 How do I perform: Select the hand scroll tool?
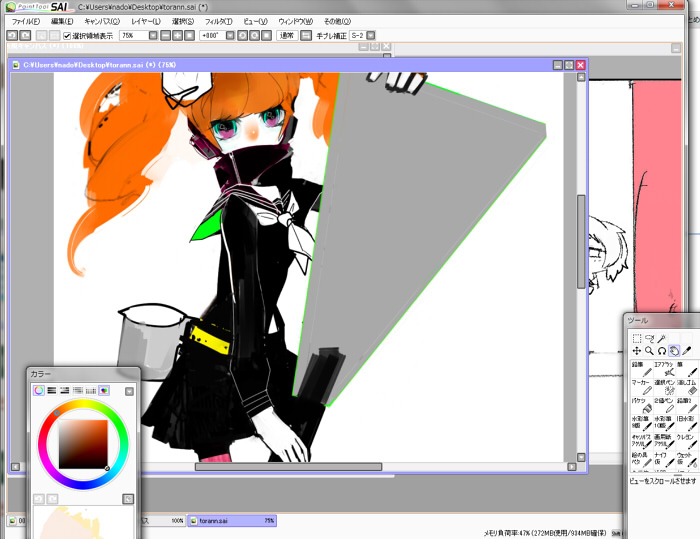pyautogui.click(x=674, y=351)
